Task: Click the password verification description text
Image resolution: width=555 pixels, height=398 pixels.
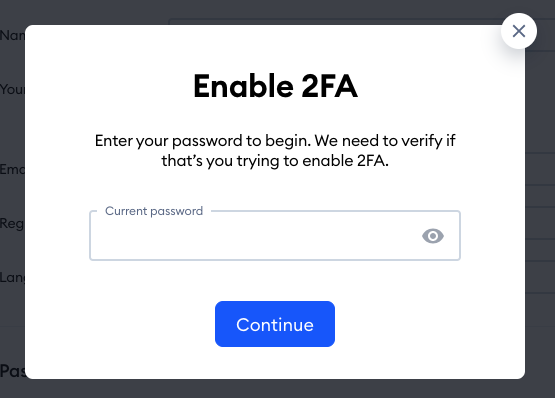Action: coord(275,151)
